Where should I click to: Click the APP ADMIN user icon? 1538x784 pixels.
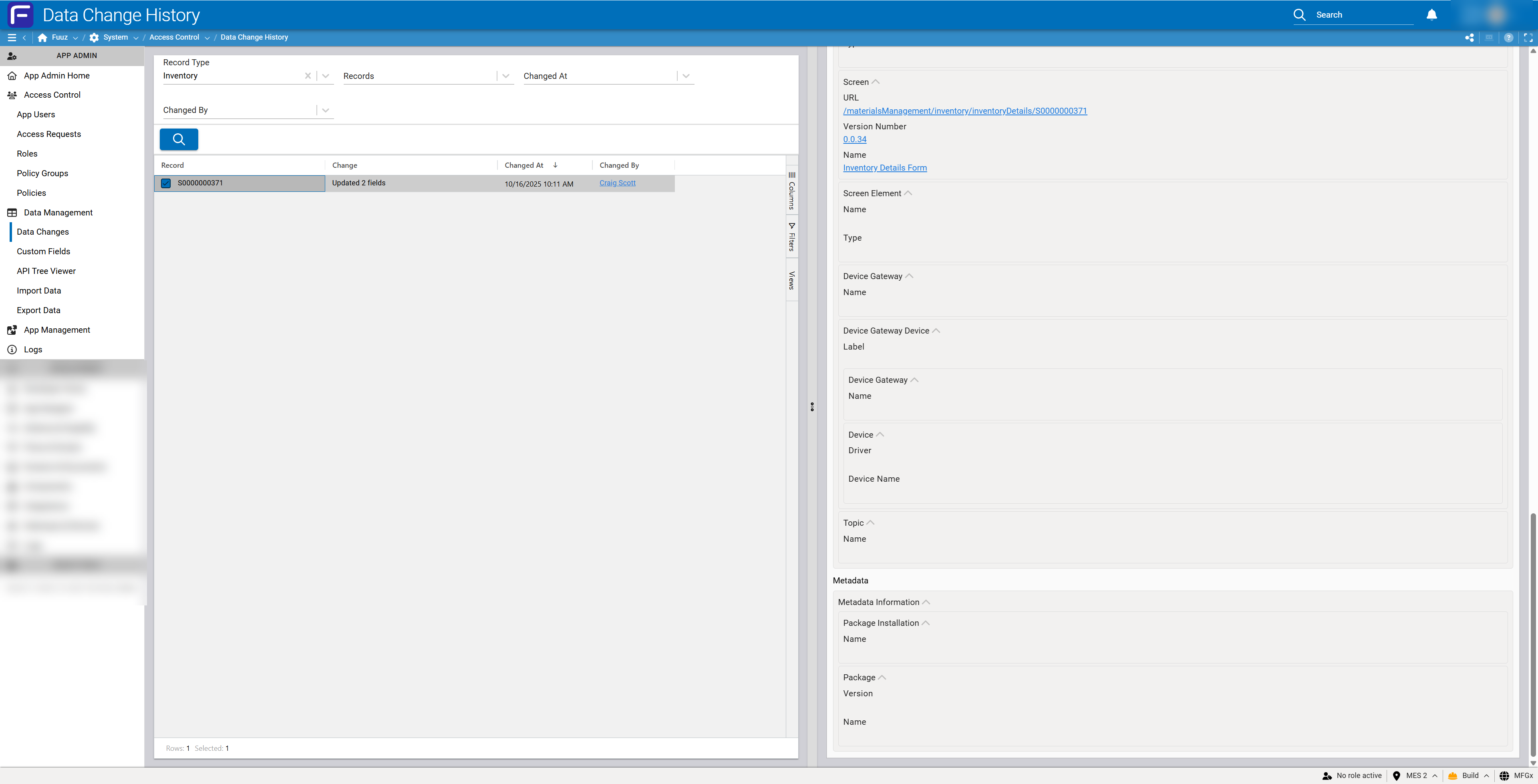click(x=12, y=56)
